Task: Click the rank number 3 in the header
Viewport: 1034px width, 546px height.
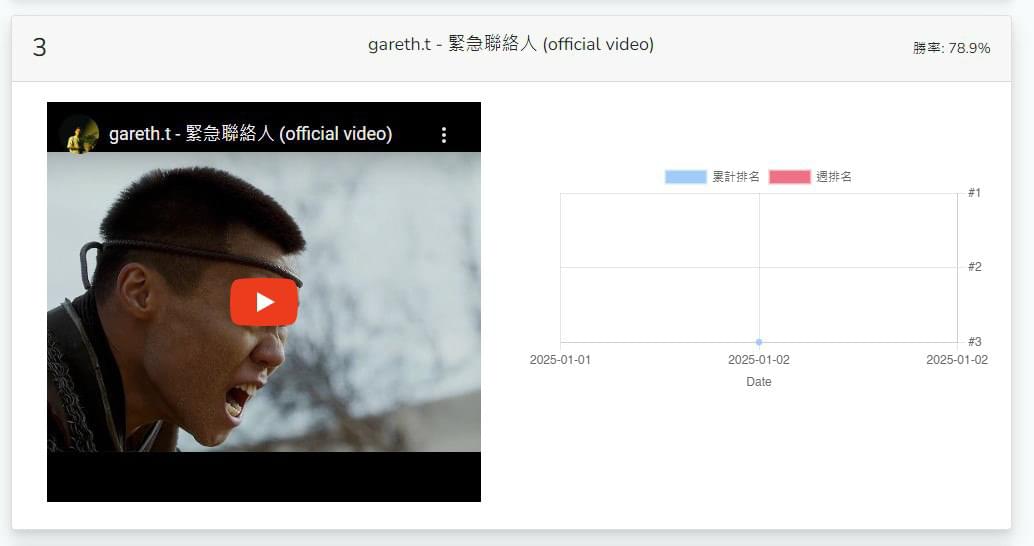Action: tap(40, 47)
